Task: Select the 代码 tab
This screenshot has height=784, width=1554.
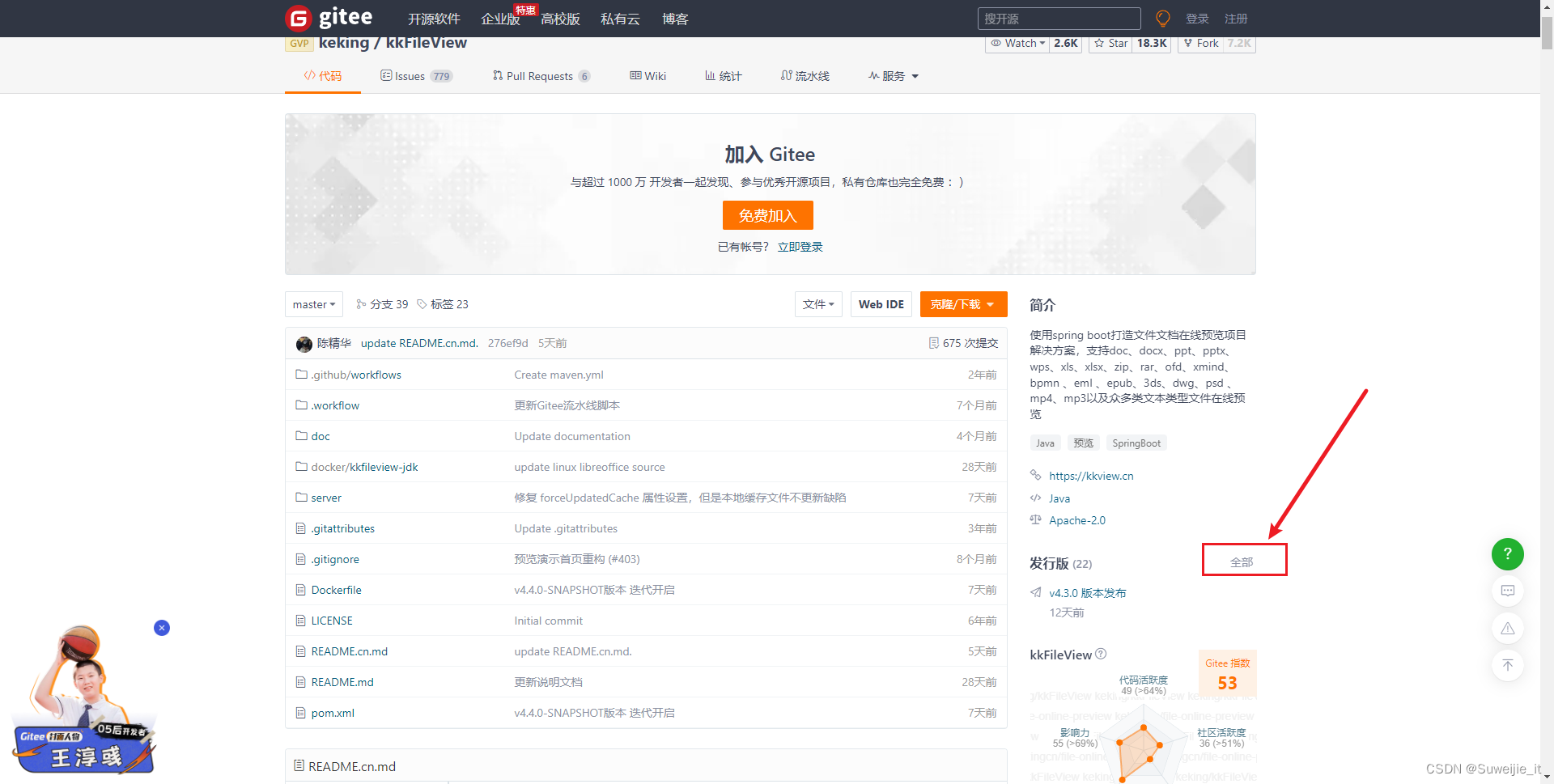Action: 322,76
